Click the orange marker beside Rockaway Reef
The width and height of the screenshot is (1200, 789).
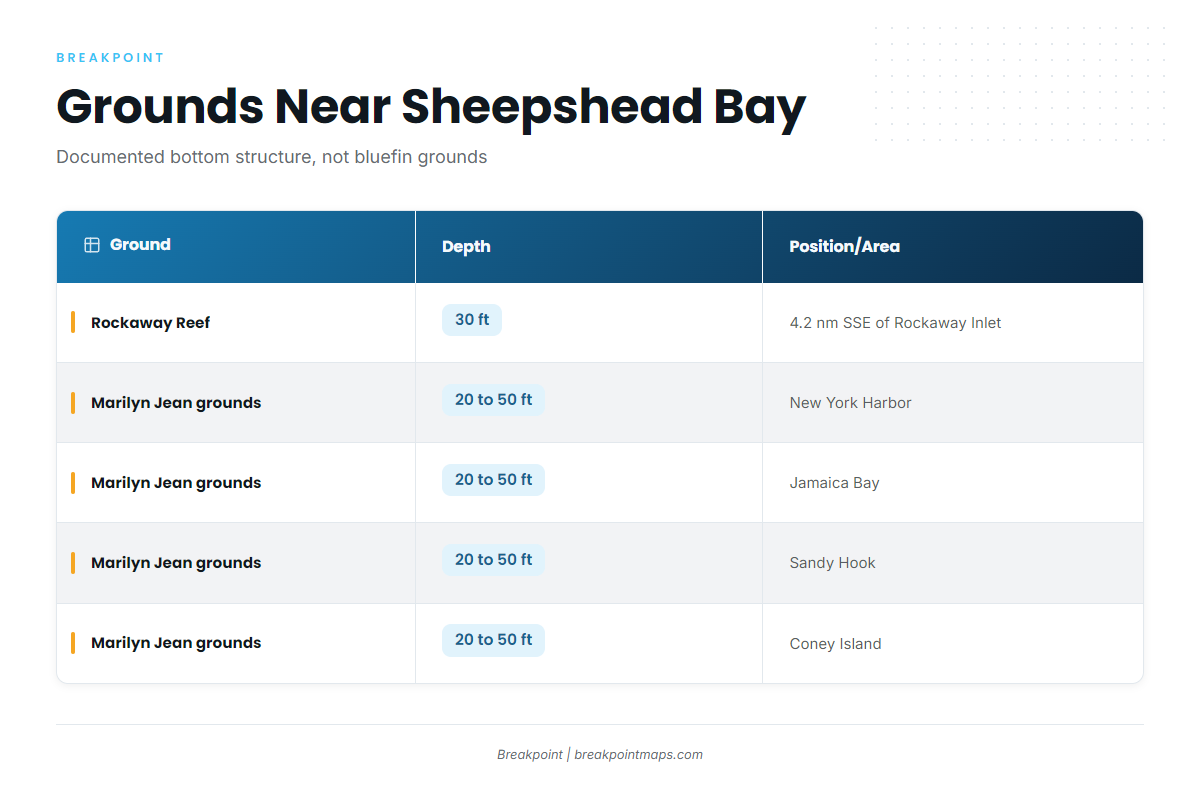click(73, 322)
